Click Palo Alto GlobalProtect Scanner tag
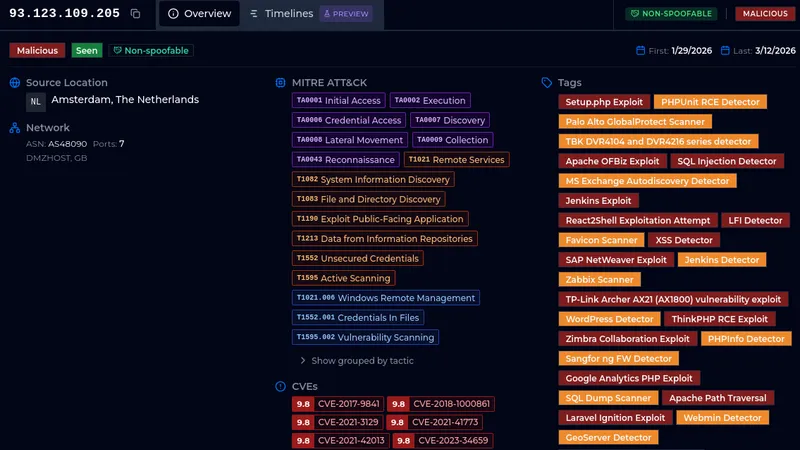Screen dimensions: 800x450 (635, 122)
